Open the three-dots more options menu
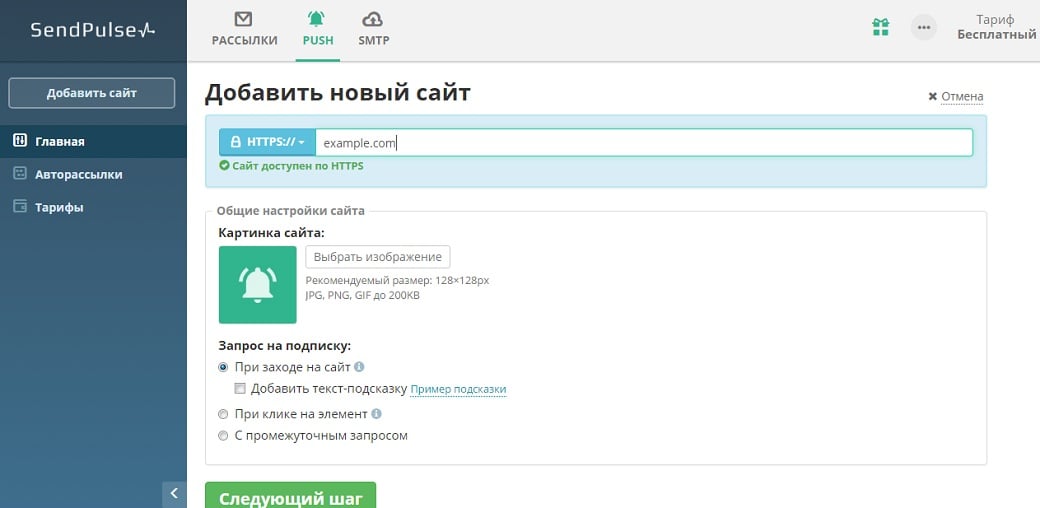The image size is (1040, 508). click(924, 28)
